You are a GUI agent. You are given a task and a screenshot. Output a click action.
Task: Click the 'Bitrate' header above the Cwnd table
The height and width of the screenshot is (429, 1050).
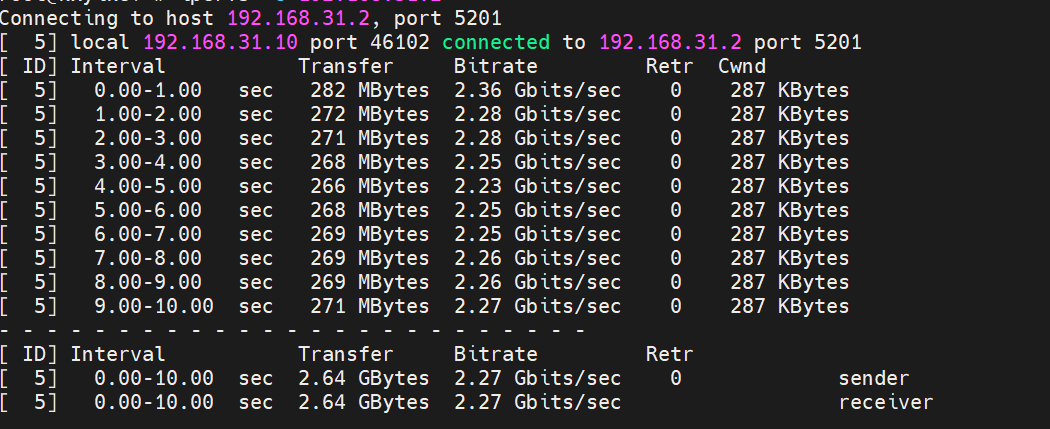click(496, 66)
